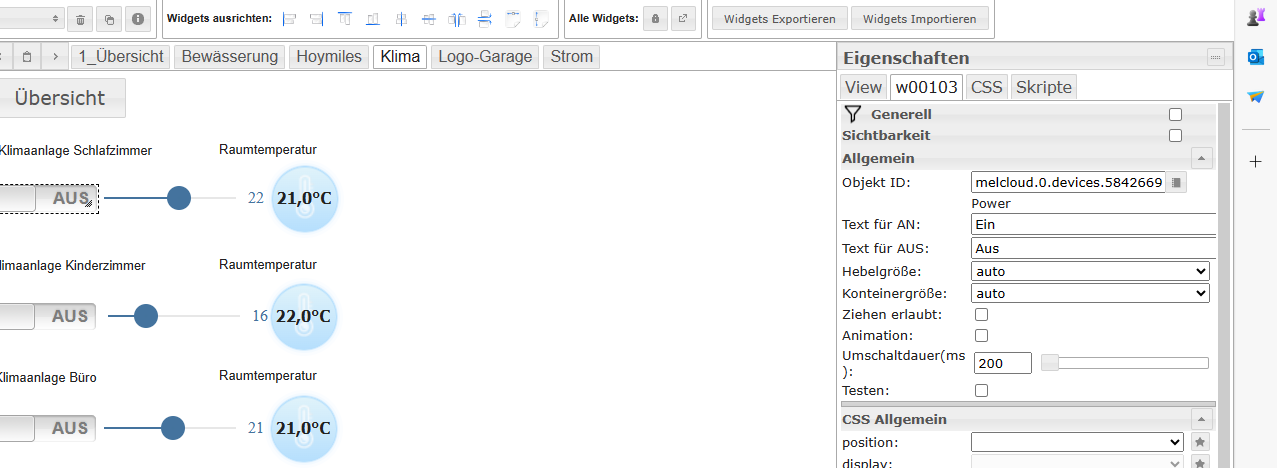Image resolution: width=1277 pixels, height=468 pixels.
Task: Open the object ID selector next to Objekt ID
Action: coord(1177,183)
